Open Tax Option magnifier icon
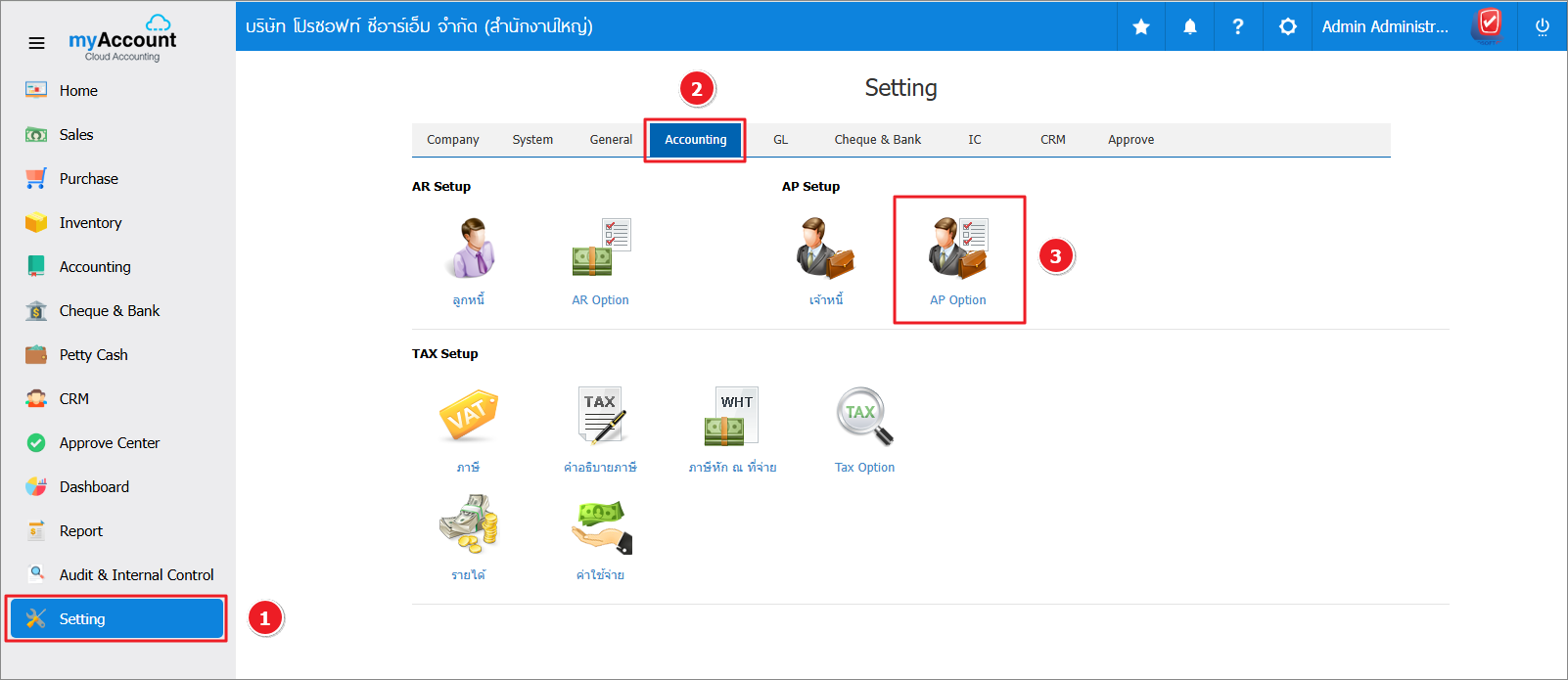Image resolution: width=1568 pixels, height=680 pixels. pyautogui.click(x=864, y=416)
